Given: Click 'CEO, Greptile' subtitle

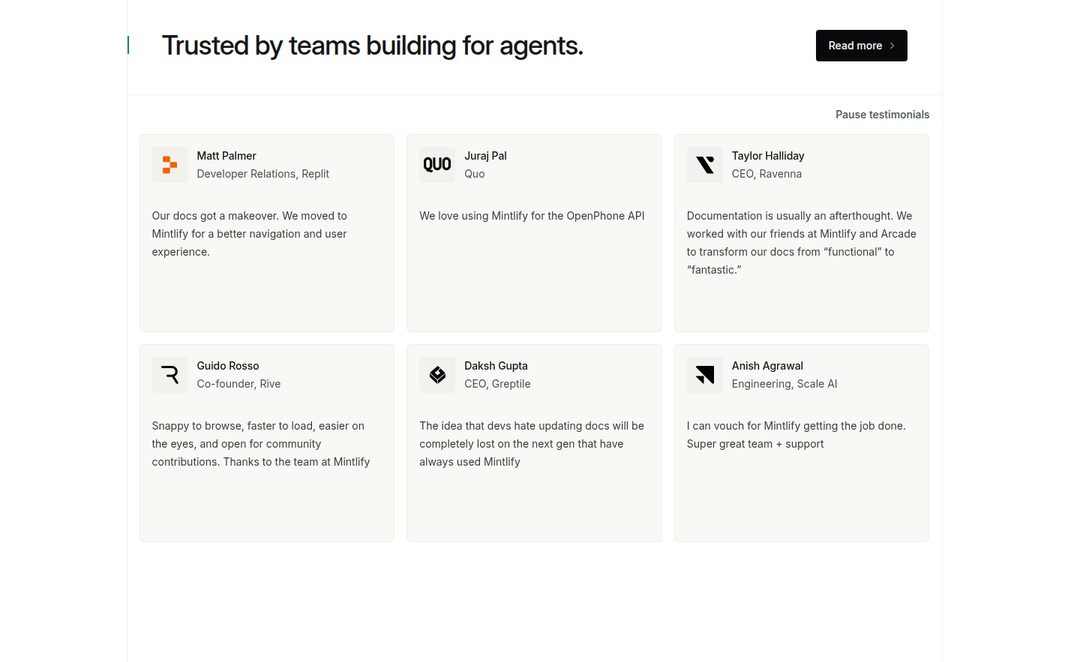Looking at the screenshot, I should tap(497, 384).
